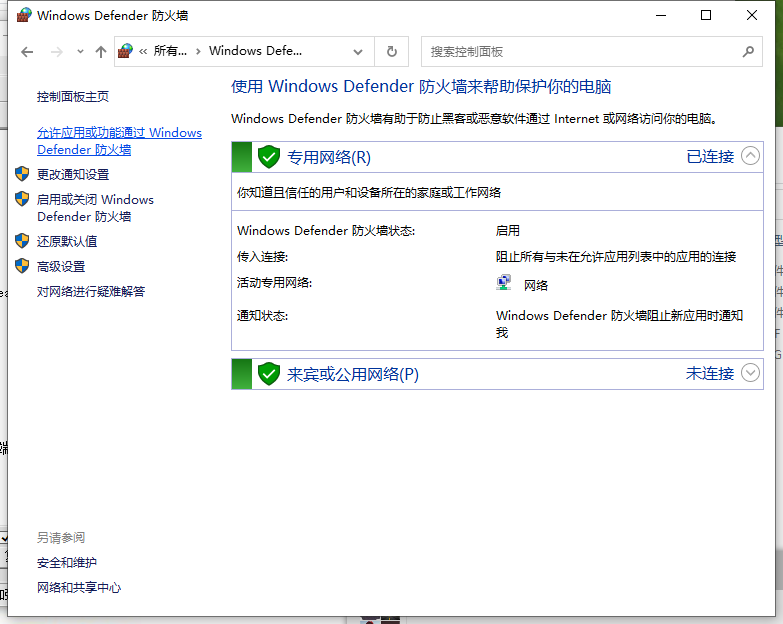783x624 pixels.
Task: Open the recent locations dropdown arrow
Action: pyautogui.click(x=80, y=52)
